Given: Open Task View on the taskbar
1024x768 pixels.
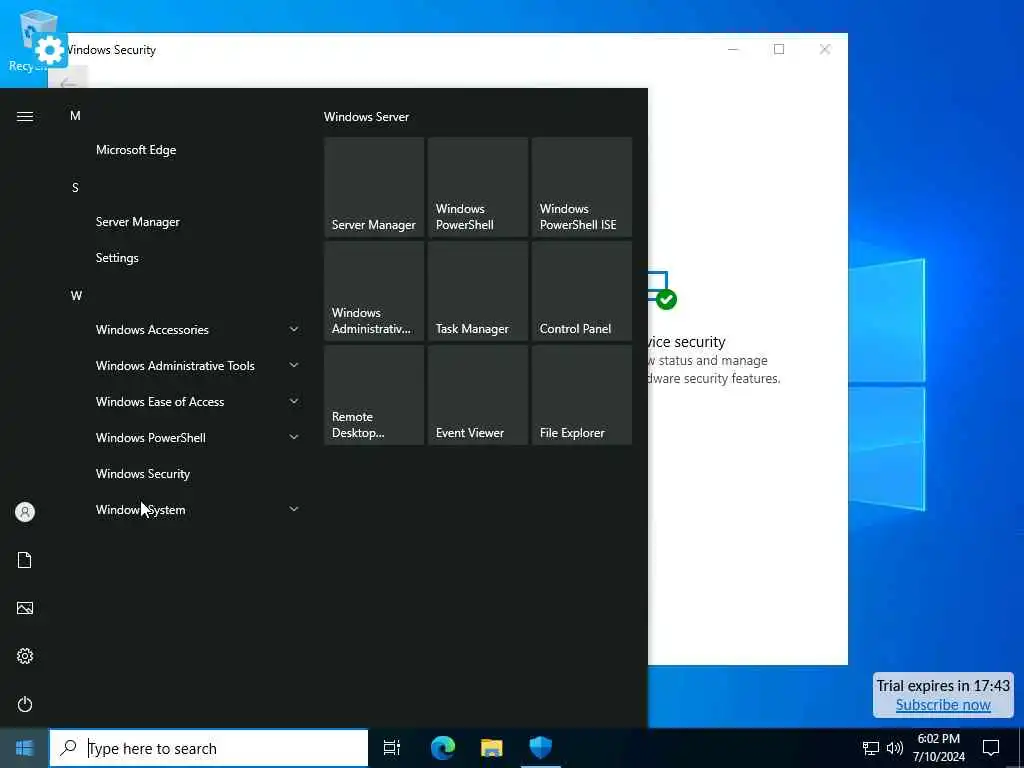Looking at the screenshot, I should click(x=392, y=748).
